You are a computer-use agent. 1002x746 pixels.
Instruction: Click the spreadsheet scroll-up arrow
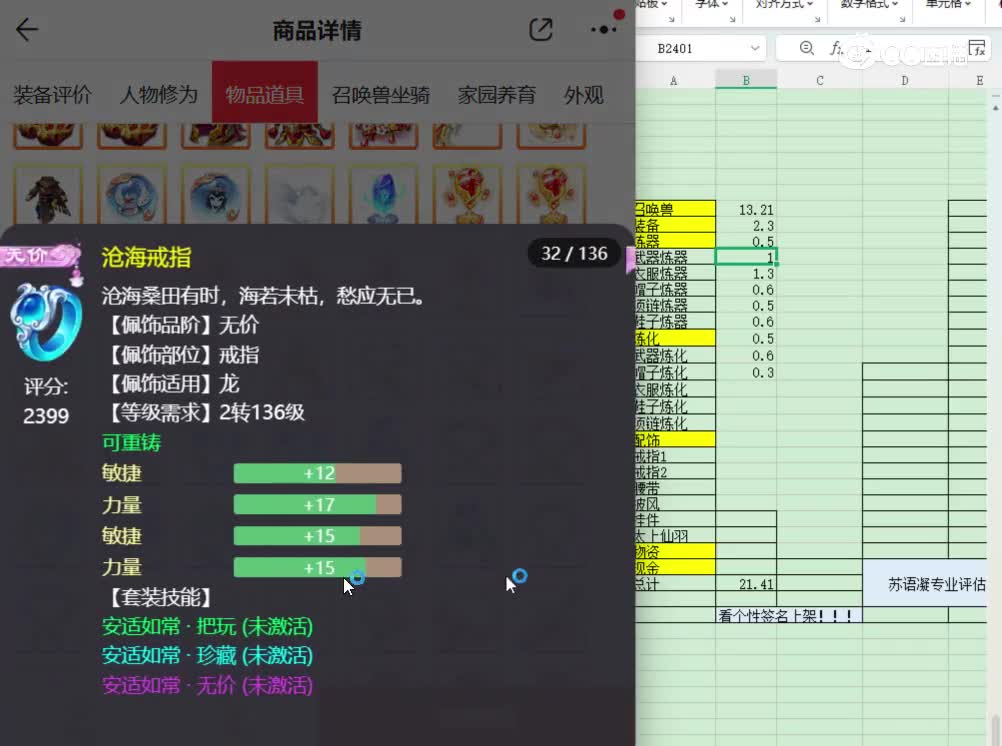pos(996,108)
